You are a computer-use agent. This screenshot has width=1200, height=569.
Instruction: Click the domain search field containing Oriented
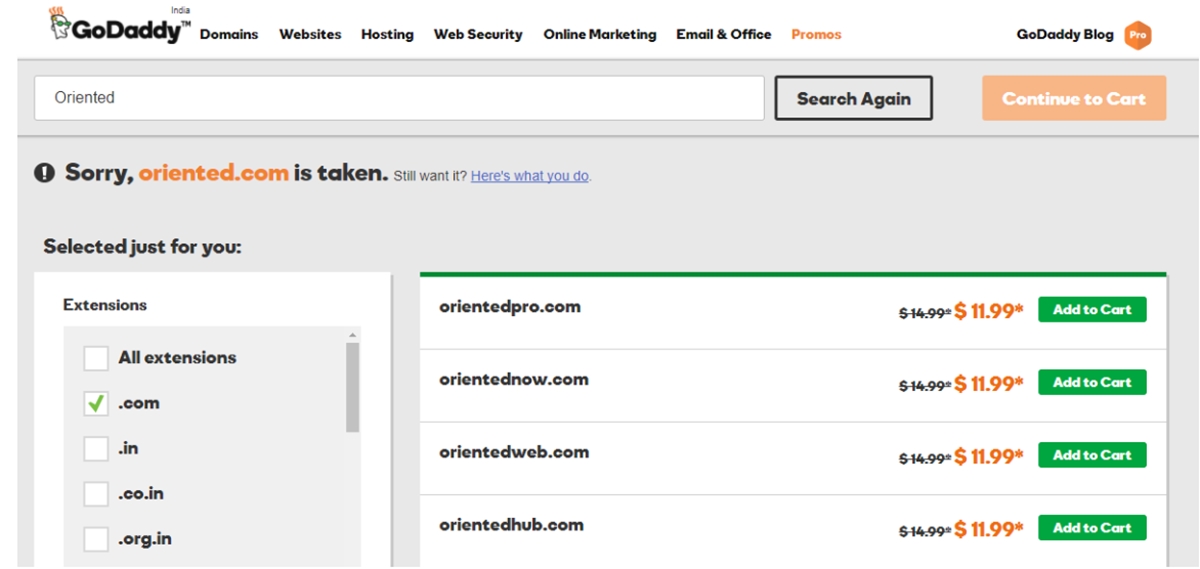399,98
